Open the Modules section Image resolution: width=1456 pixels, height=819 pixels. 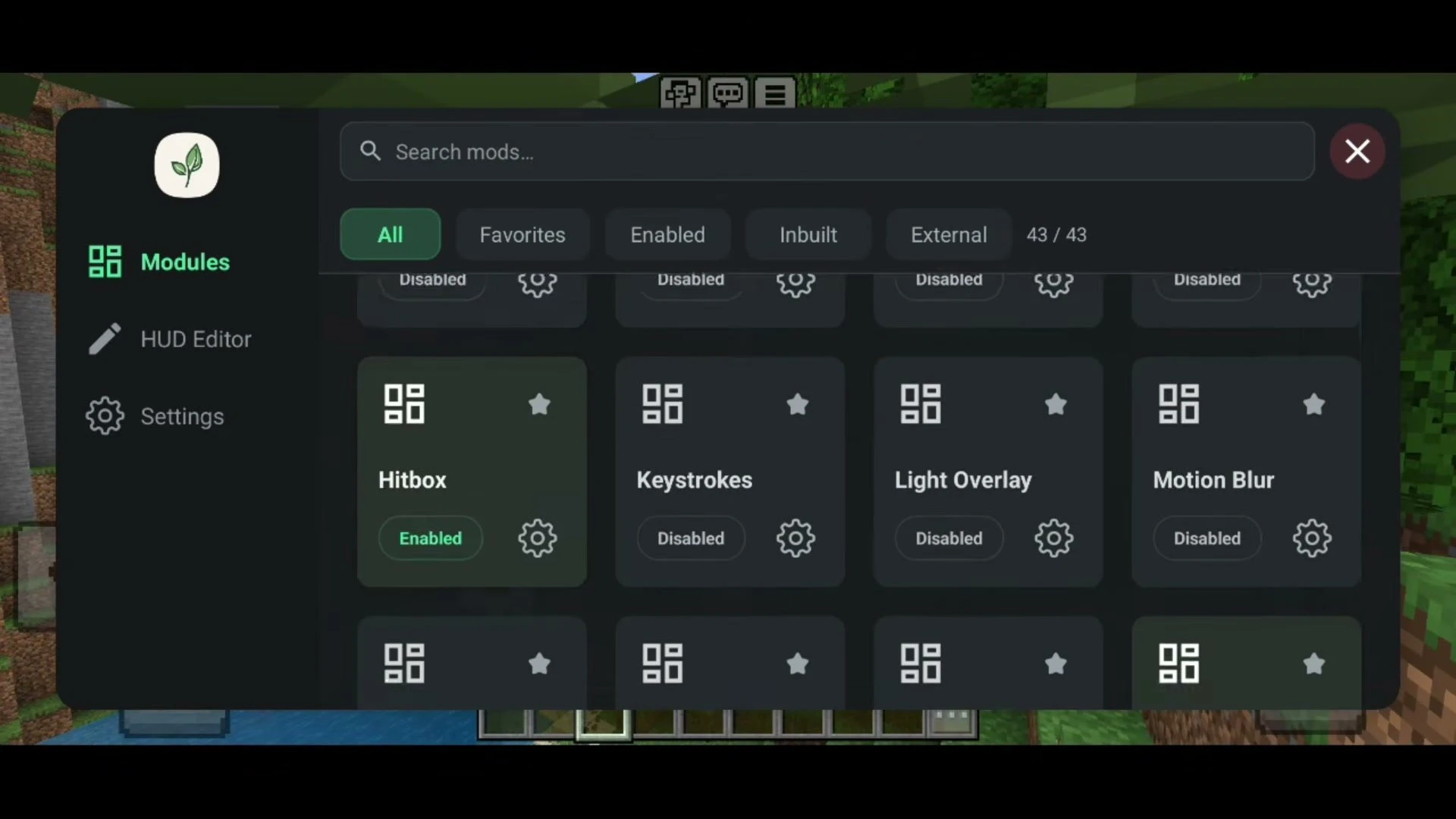click(x=159, y=262)
